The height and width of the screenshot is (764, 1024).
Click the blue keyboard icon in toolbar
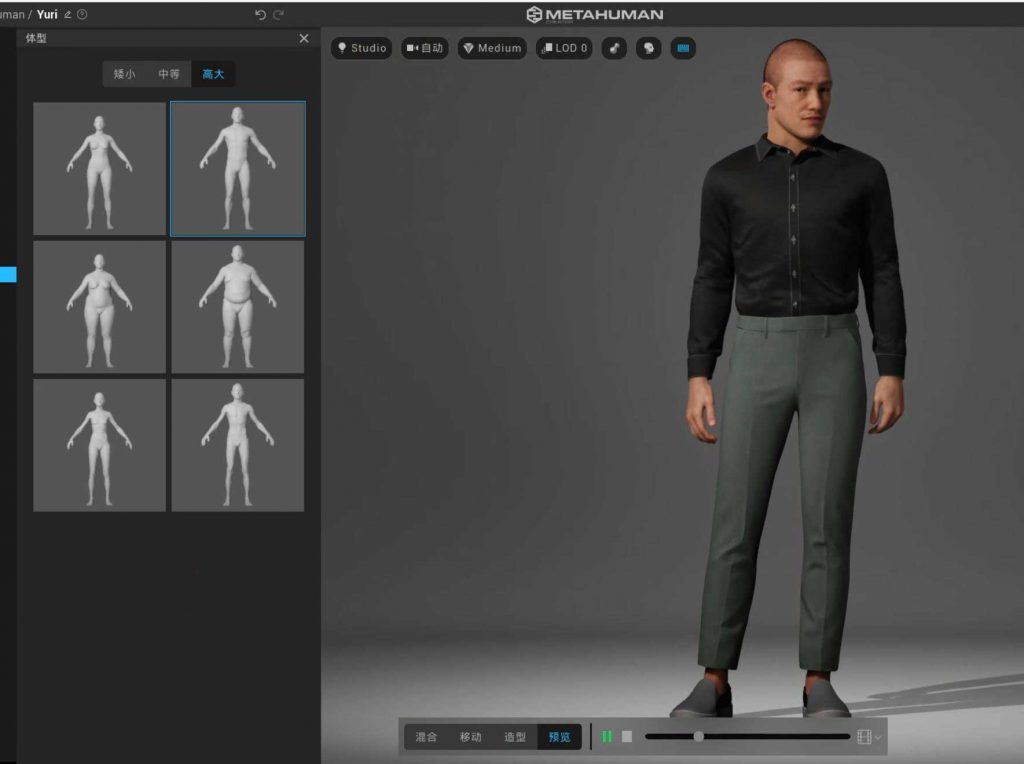[683, 48]
